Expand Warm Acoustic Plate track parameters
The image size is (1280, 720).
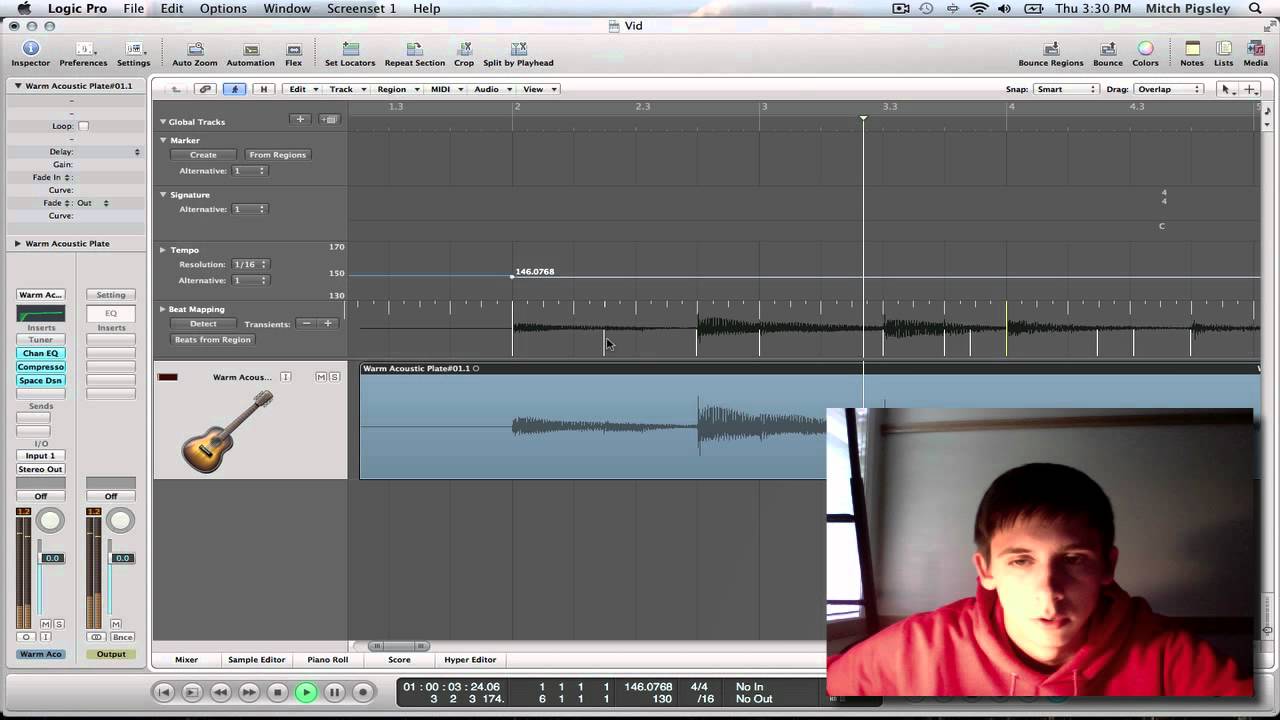(18, 243)
